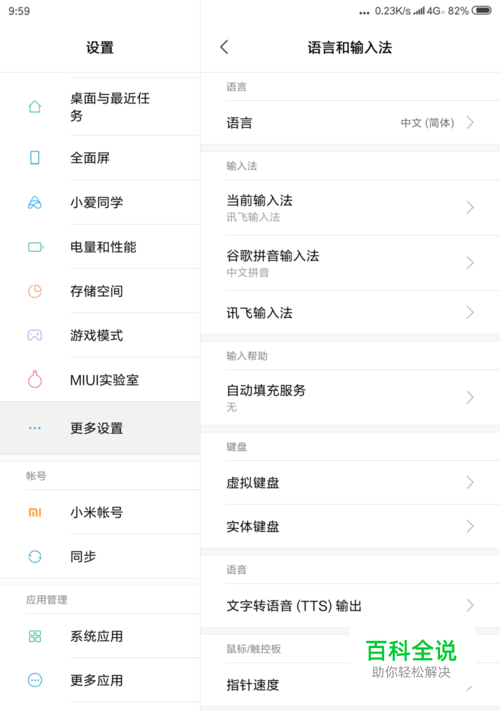Tap the back arrow in header

tap(224, 47)
